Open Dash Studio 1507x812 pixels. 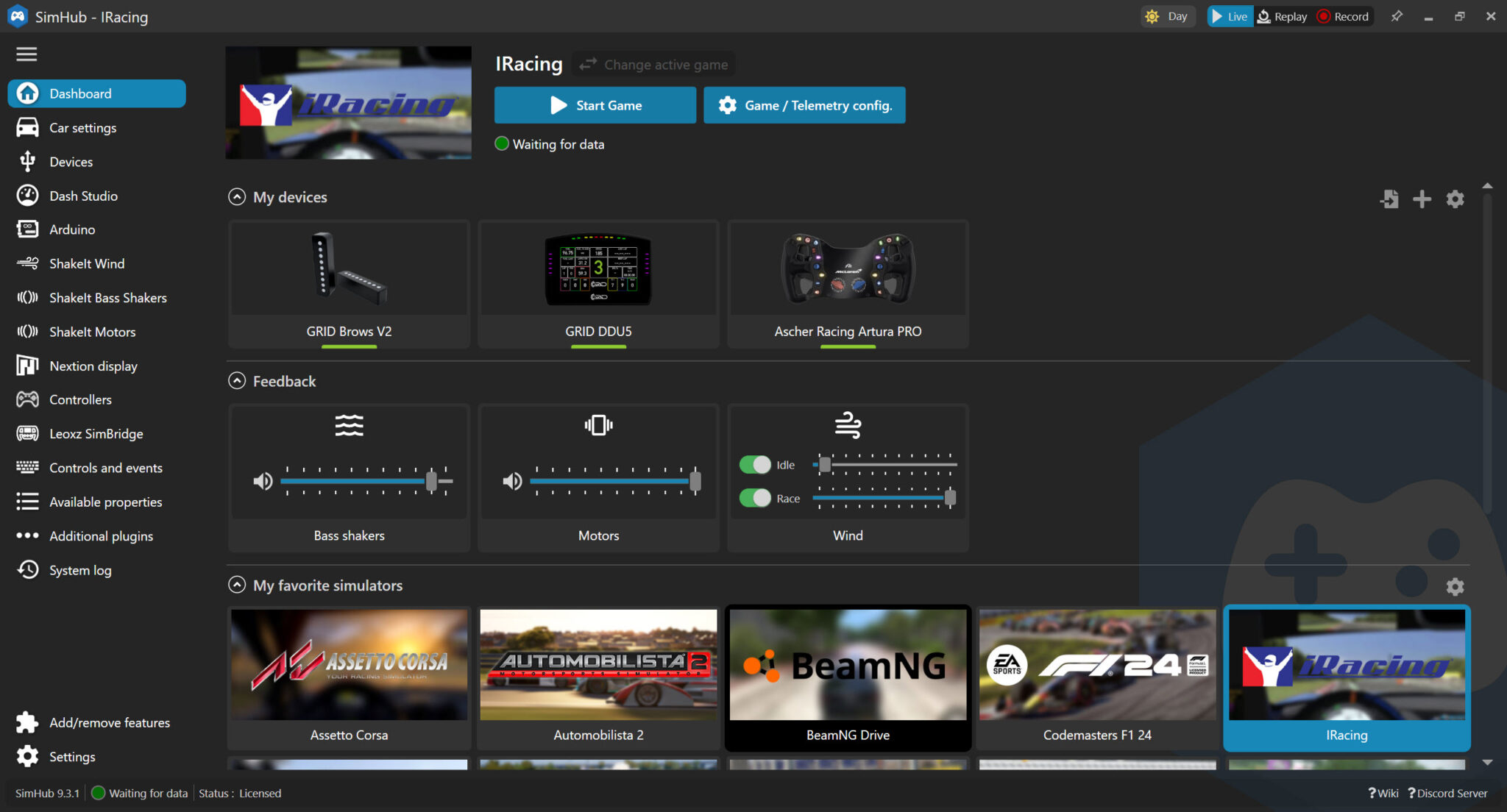coord(83,196)
